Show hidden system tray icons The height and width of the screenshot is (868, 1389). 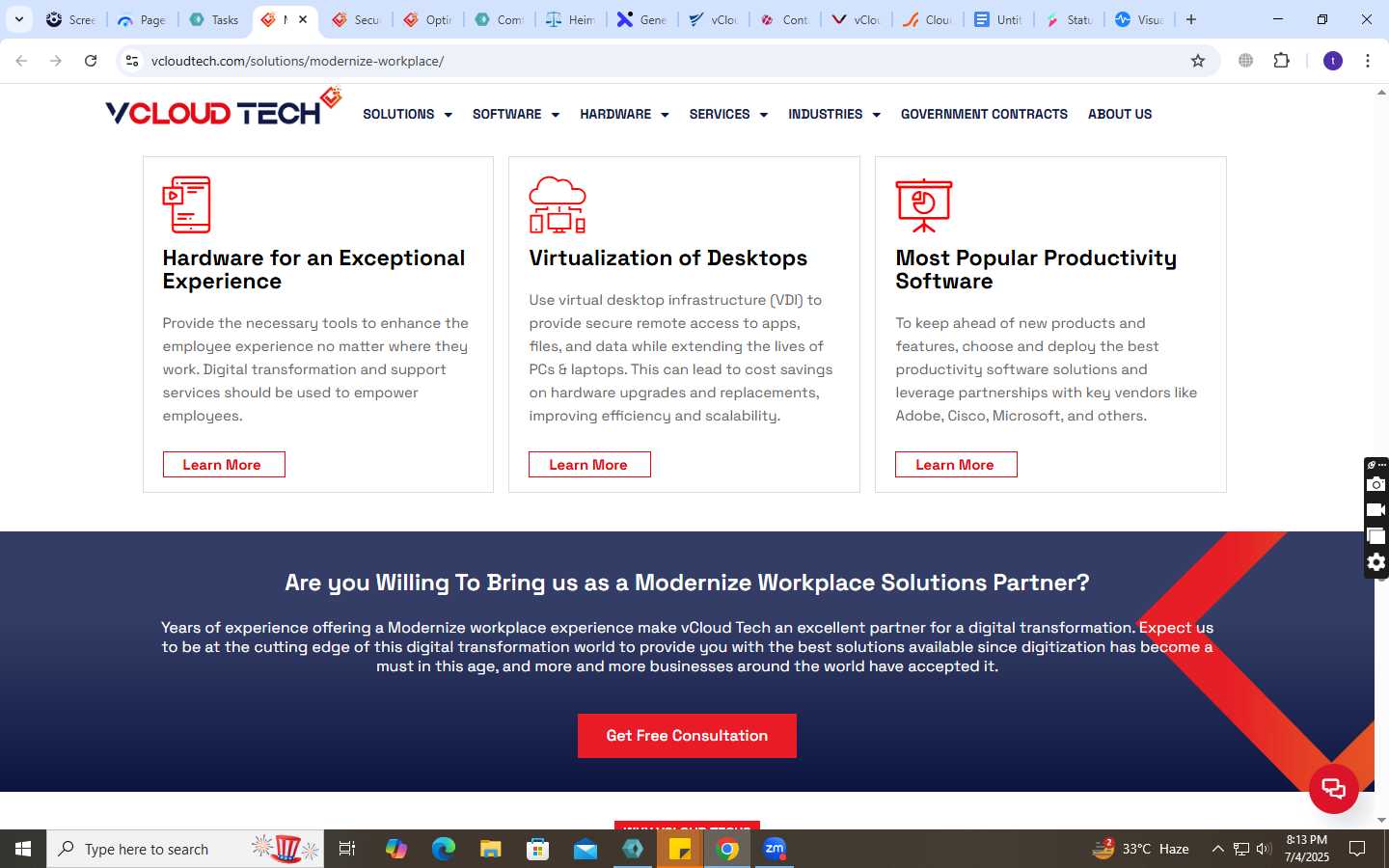1217,849
